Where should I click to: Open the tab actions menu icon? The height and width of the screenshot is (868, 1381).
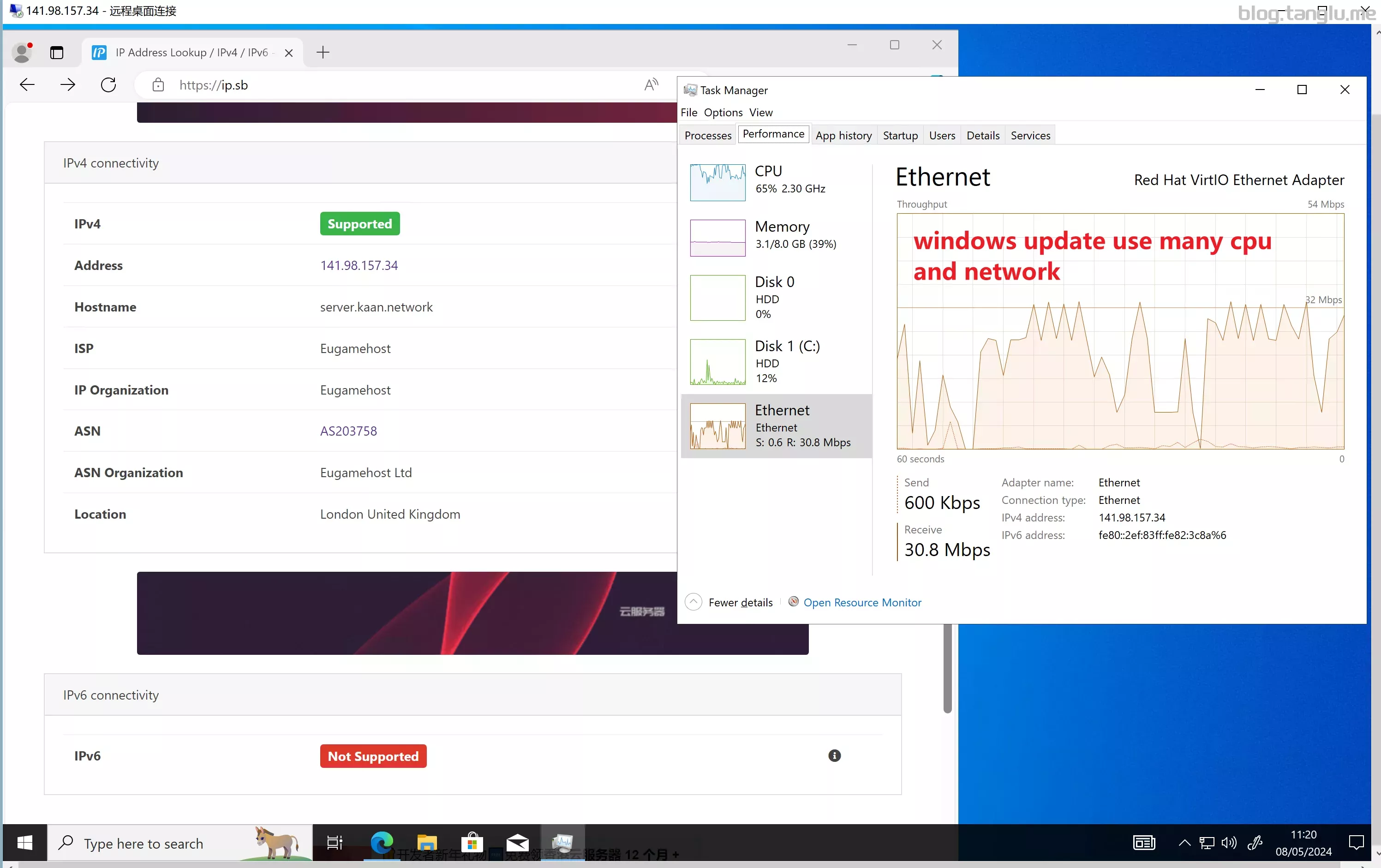coord(56,53)
